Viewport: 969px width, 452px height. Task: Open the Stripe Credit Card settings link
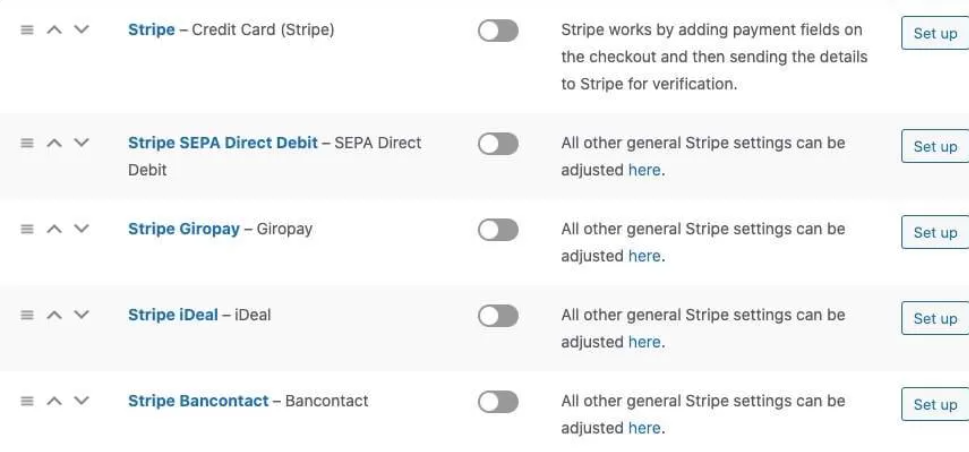click(x=148, y=30)
